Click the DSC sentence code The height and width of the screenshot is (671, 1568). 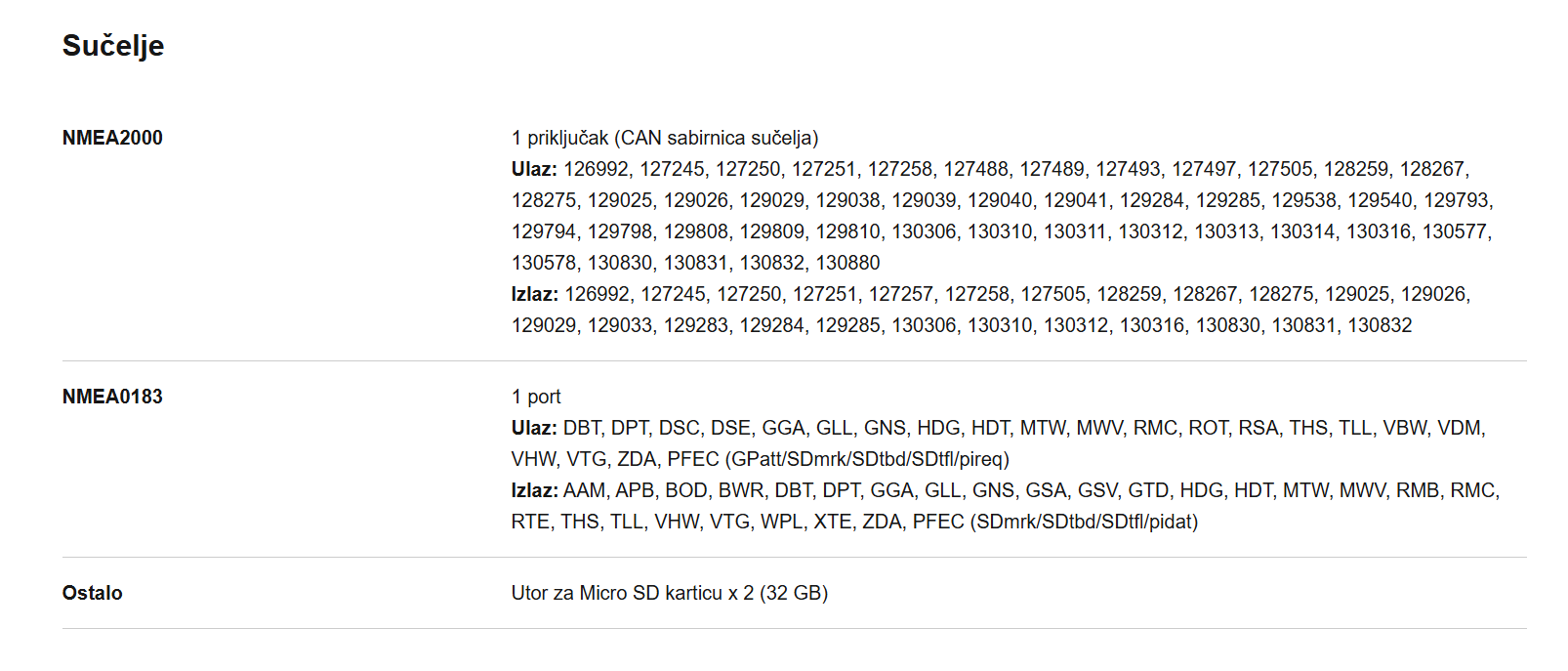679,428
